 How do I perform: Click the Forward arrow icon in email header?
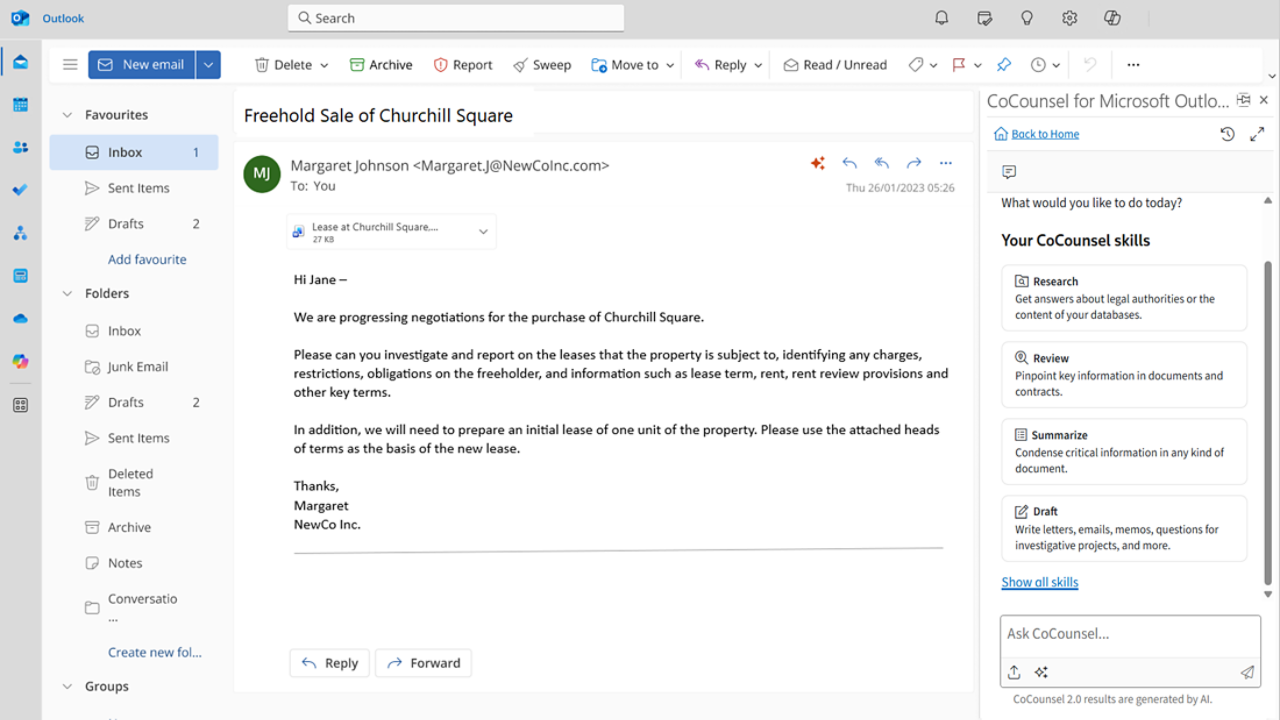click(913, 163)
